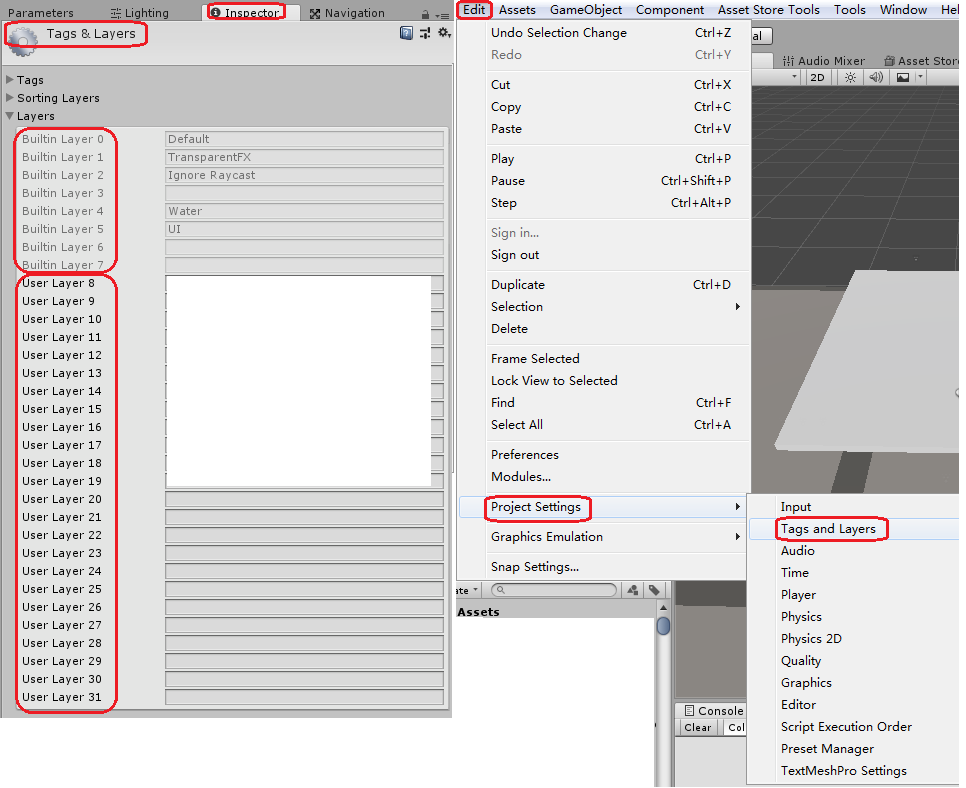This screenshot has height=788, width=966.
Task: Click the User Layer 20 input field
Action: click(x=304, y=499)
